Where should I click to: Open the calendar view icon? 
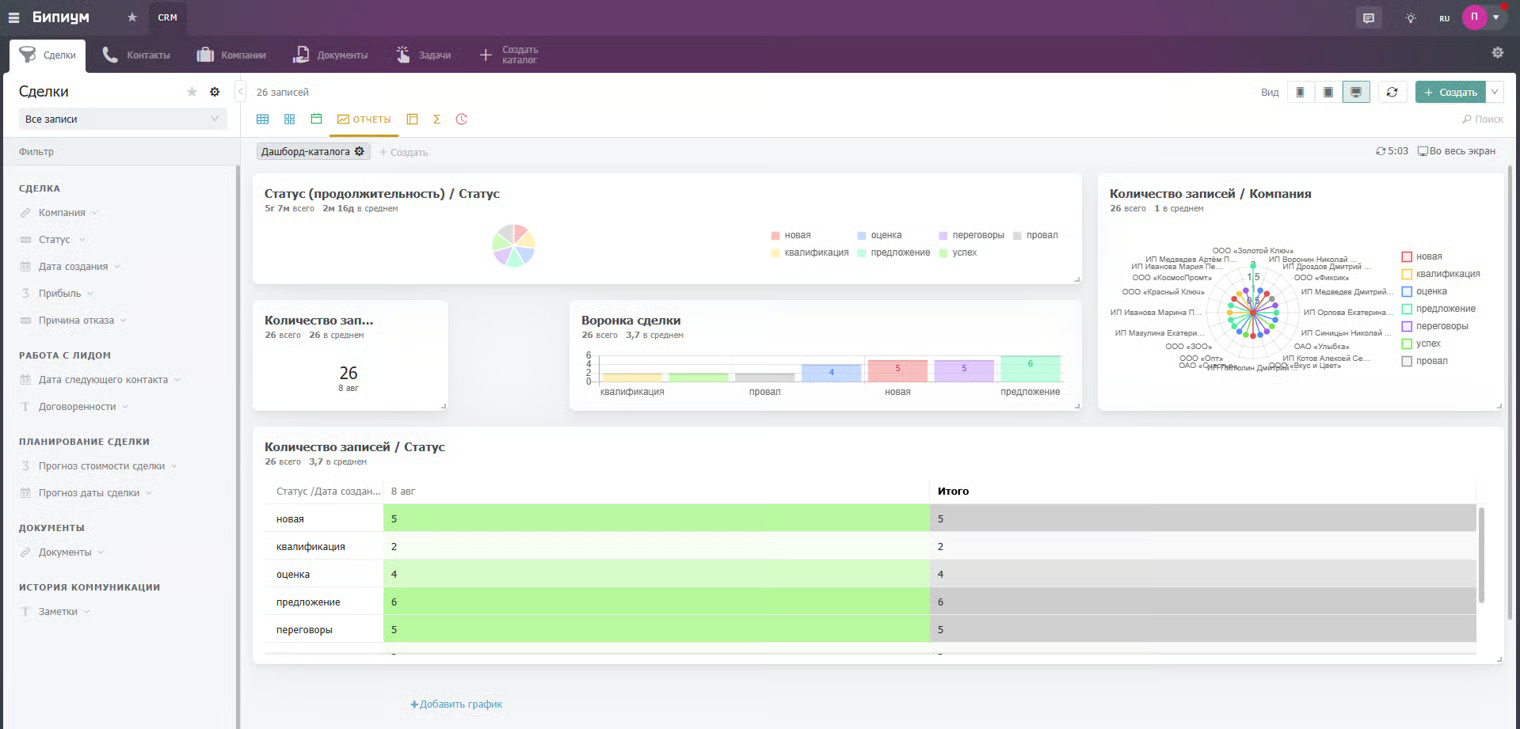click(316, 119)
